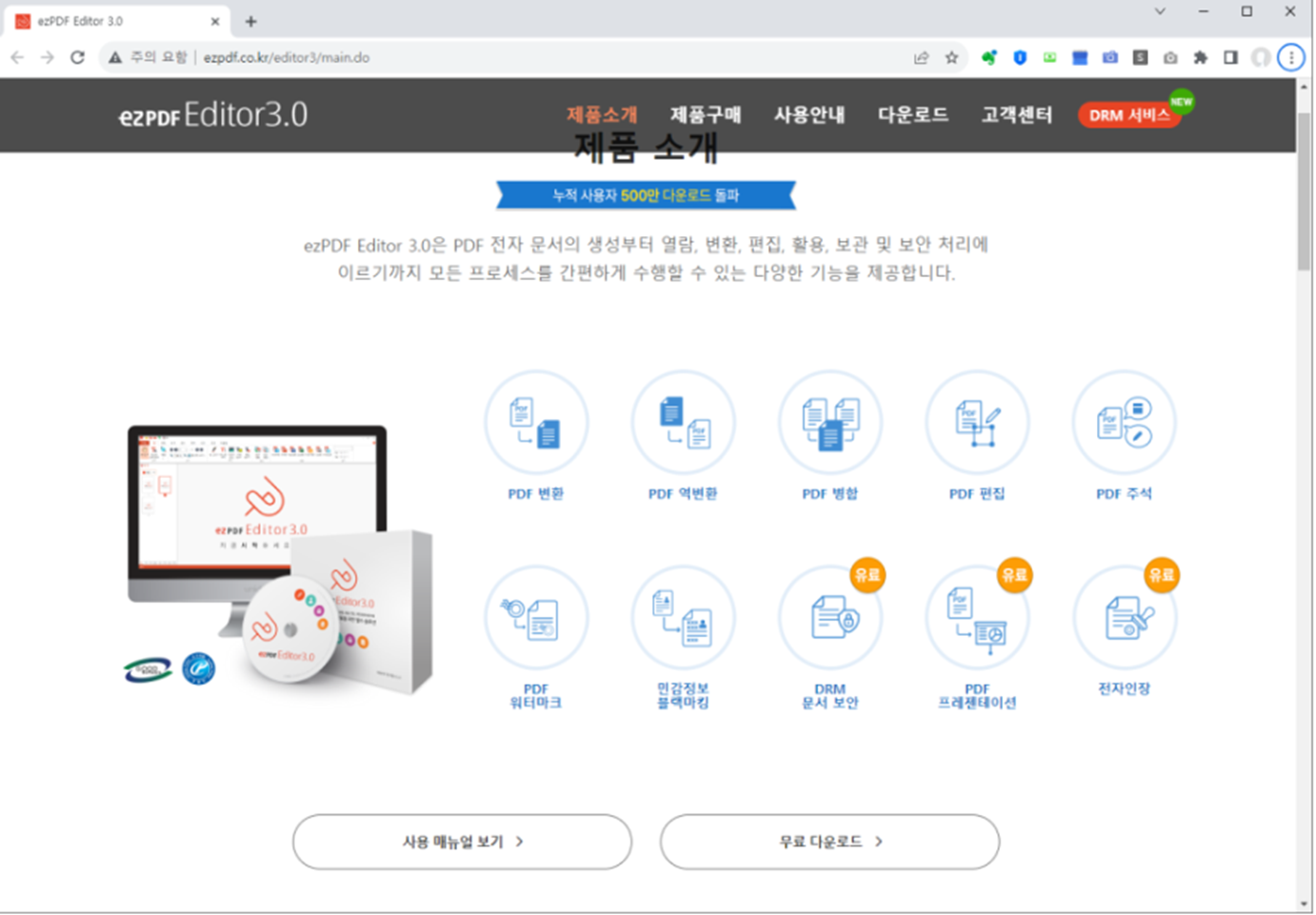This screenshot has width=1316, height=915.
Task: Go back with browser back arrow
Action: click(x=17, y=57)
